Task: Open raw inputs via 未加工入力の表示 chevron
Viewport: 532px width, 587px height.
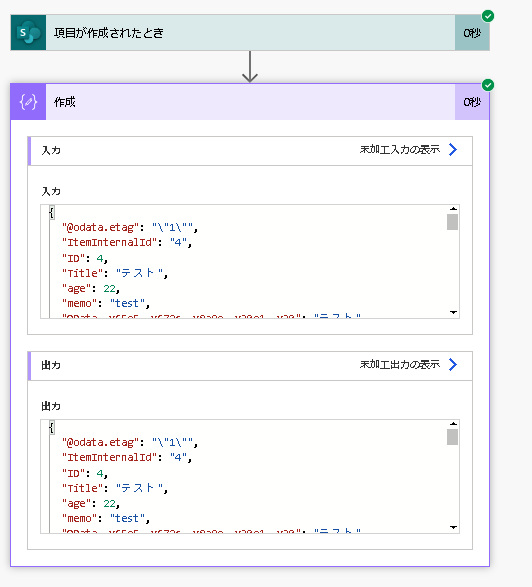Action: tap(453, 150)
